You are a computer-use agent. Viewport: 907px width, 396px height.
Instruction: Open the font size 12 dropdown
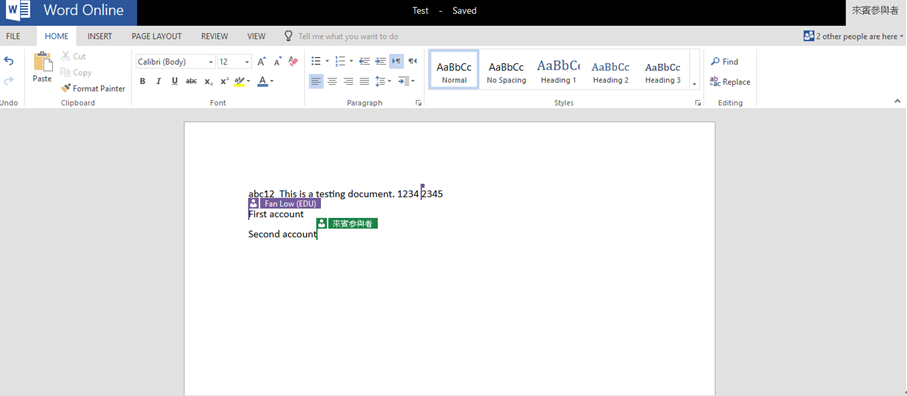(x=234, y=62)
